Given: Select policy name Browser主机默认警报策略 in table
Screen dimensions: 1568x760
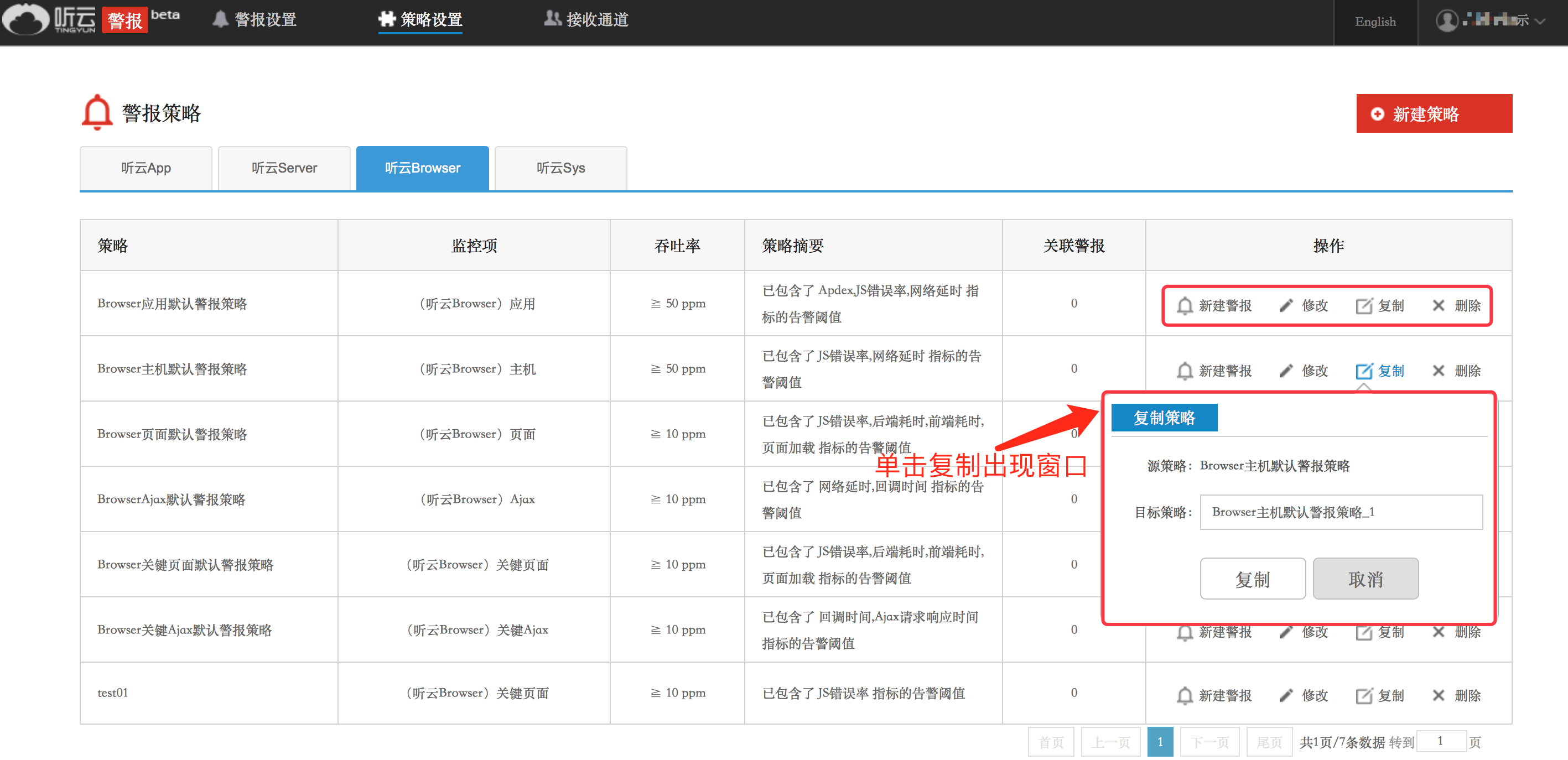Looking at the screenshot, I should click(x=172, y=369).
